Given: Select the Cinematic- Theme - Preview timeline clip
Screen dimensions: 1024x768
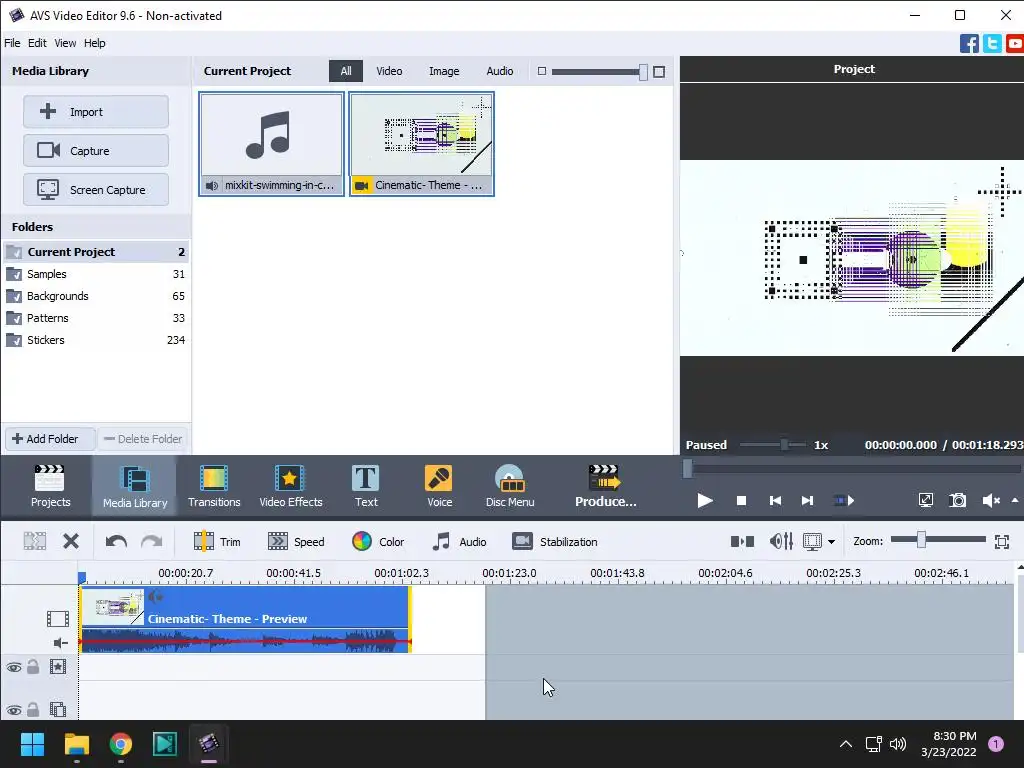Looking at the screenshot, I should pyautogui.click(x=245, y=619).
